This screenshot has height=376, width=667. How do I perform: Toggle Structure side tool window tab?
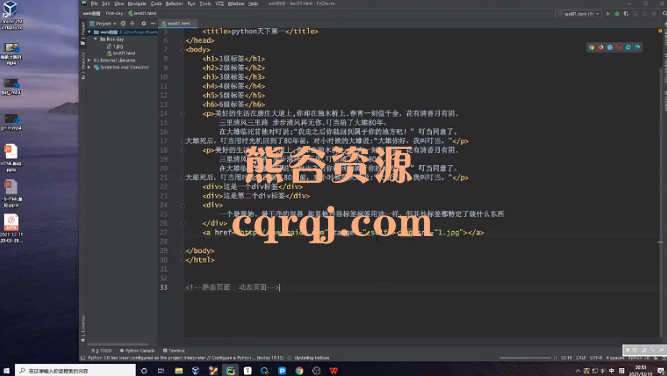click(x=83, y=65)
